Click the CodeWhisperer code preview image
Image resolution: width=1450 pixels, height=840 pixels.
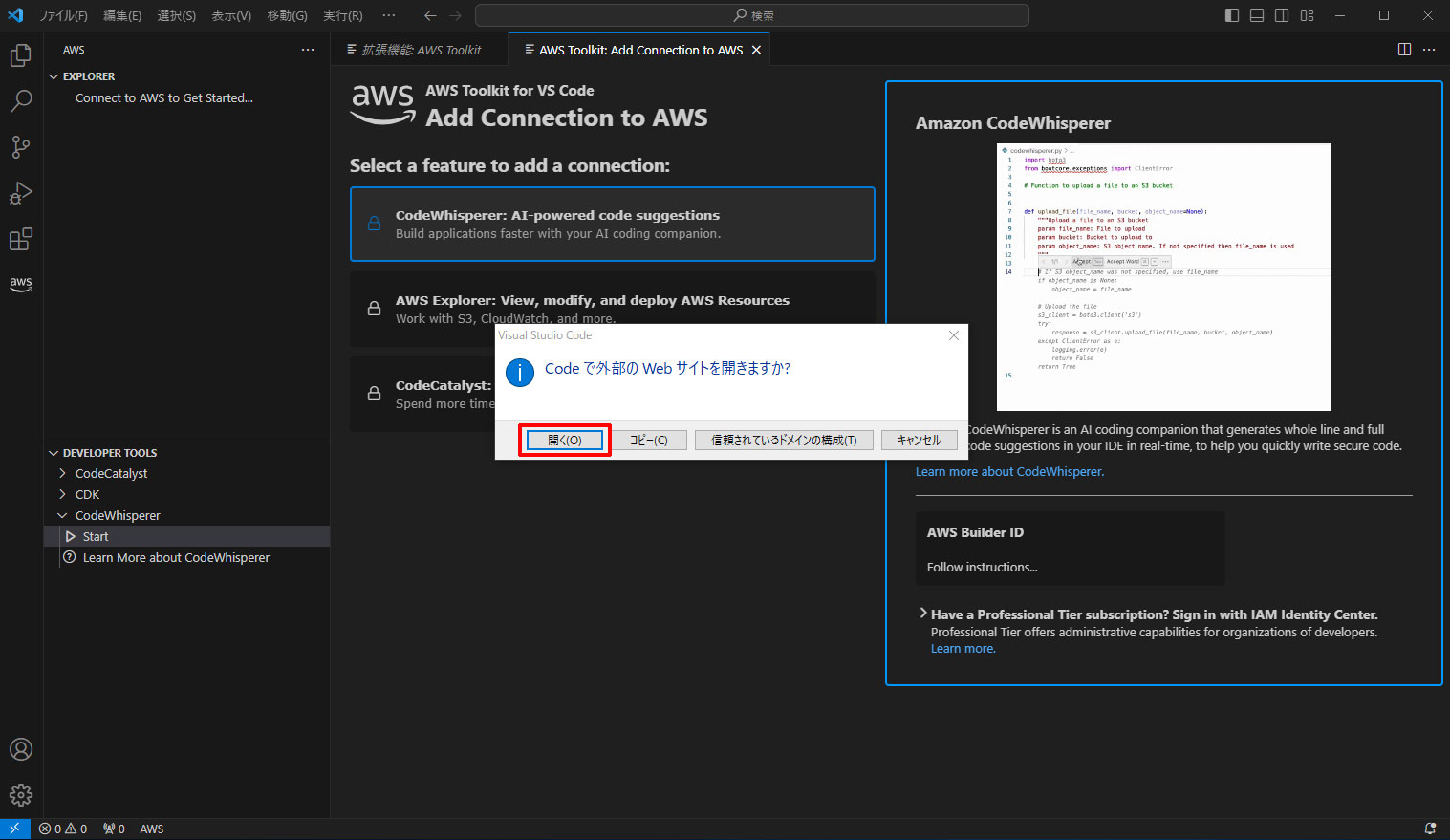1163,277
